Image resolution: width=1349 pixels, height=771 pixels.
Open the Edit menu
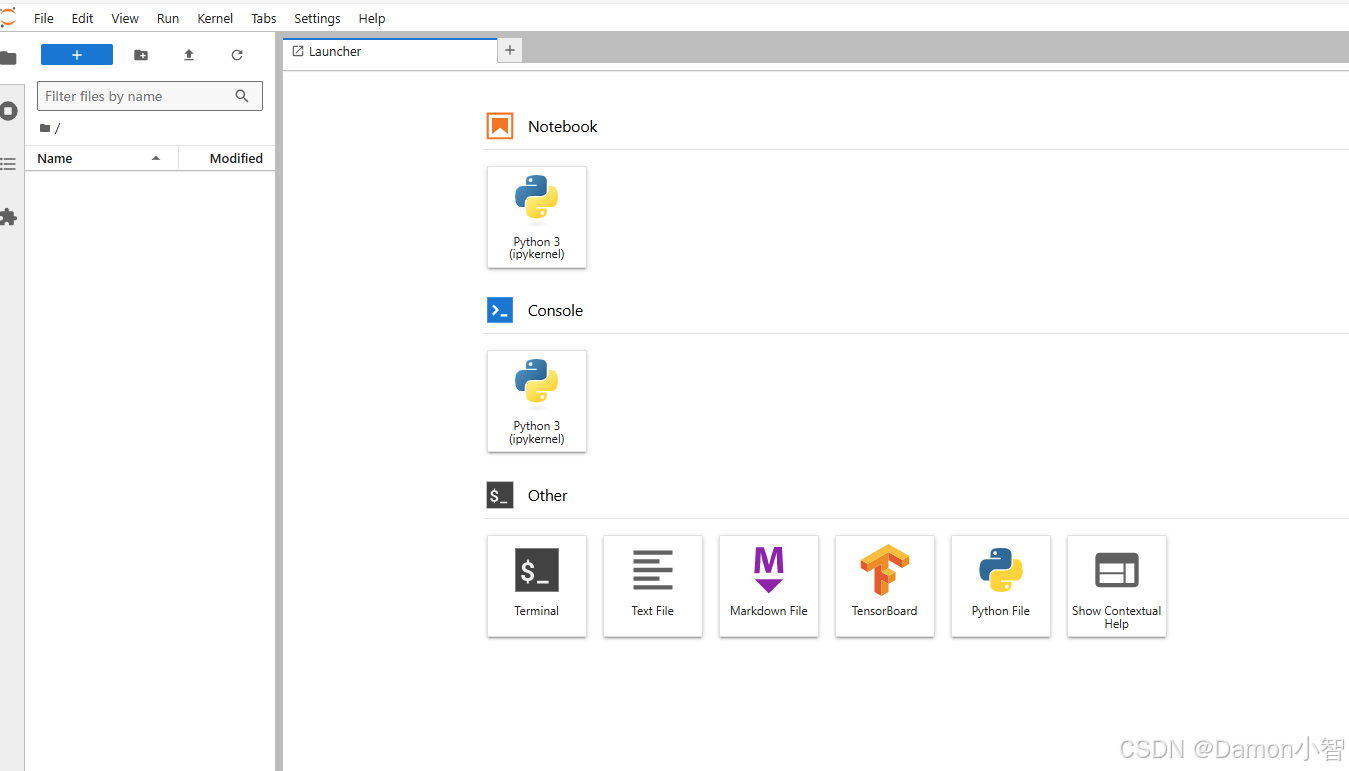click(x=82, y=18)
